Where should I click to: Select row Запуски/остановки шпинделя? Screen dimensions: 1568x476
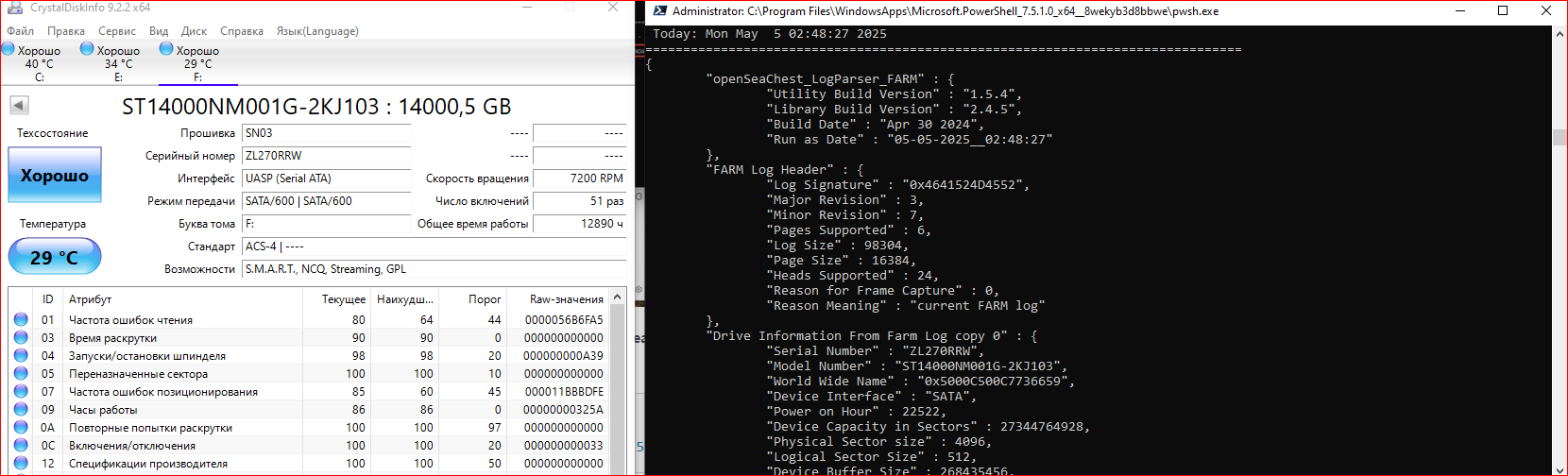(309, 356)
